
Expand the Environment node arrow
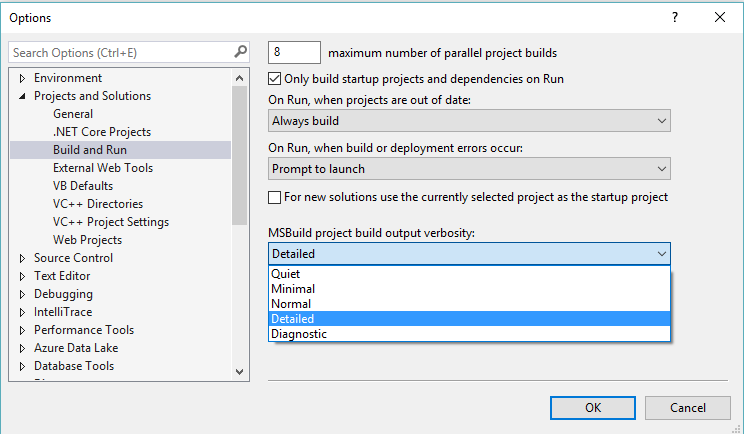[22, 78]
